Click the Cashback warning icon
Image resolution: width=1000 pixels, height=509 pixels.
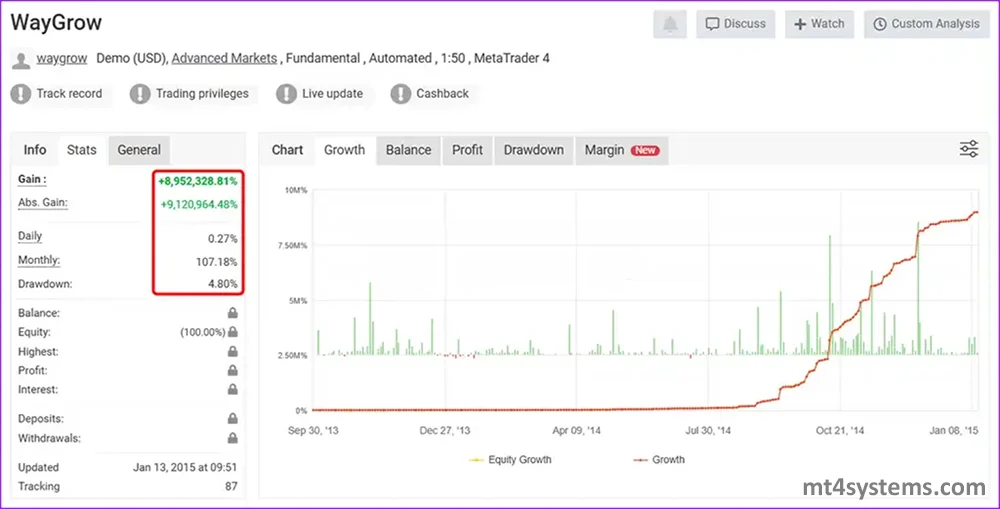pos(401,94)
